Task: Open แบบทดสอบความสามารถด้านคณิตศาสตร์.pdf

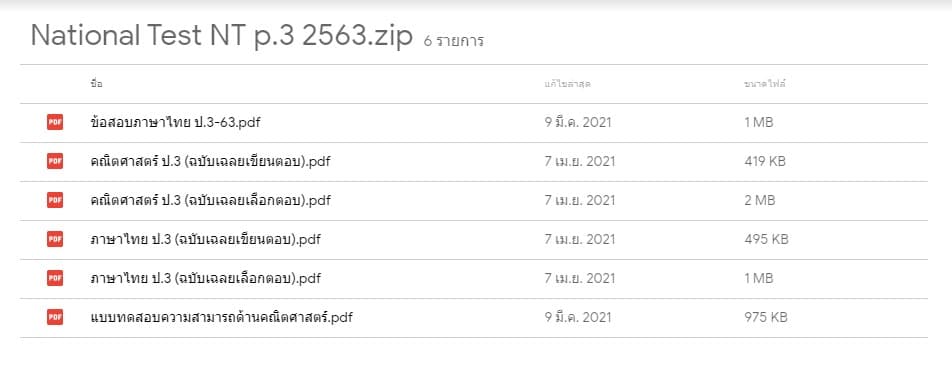Action: [x=221, y=317]
